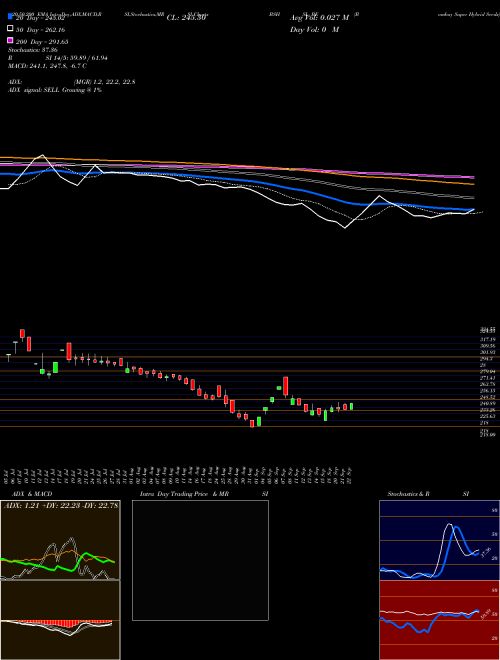Viewport: 500px width, 660px height.
Task: Open the blue-background Stochastics mini chart
Action: click(439, 540)
